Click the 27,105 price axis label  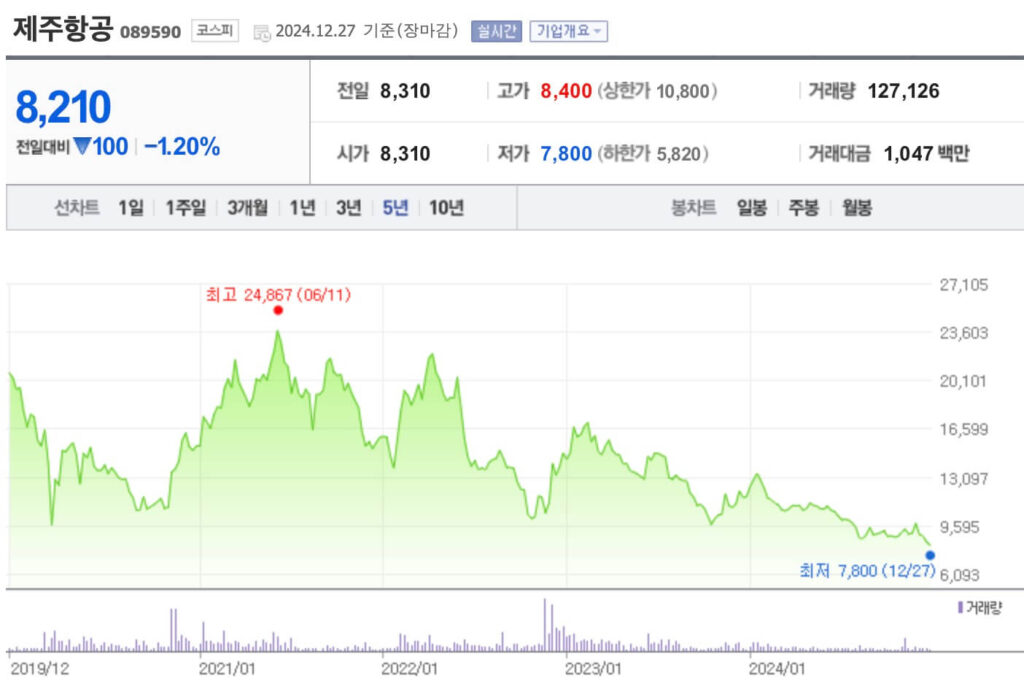963,285
